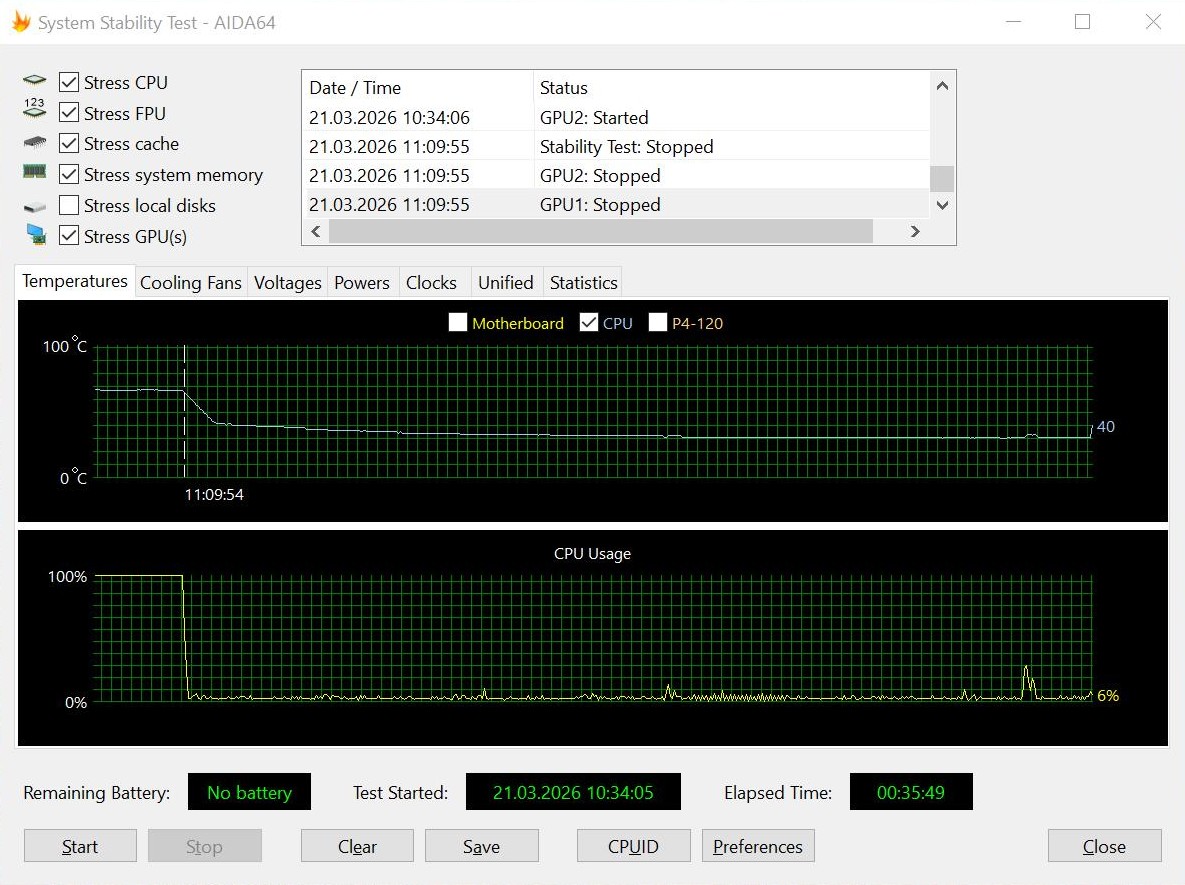1185x885 pixels.
Task: Click the local disk drive icon
Action: [34, 206]
